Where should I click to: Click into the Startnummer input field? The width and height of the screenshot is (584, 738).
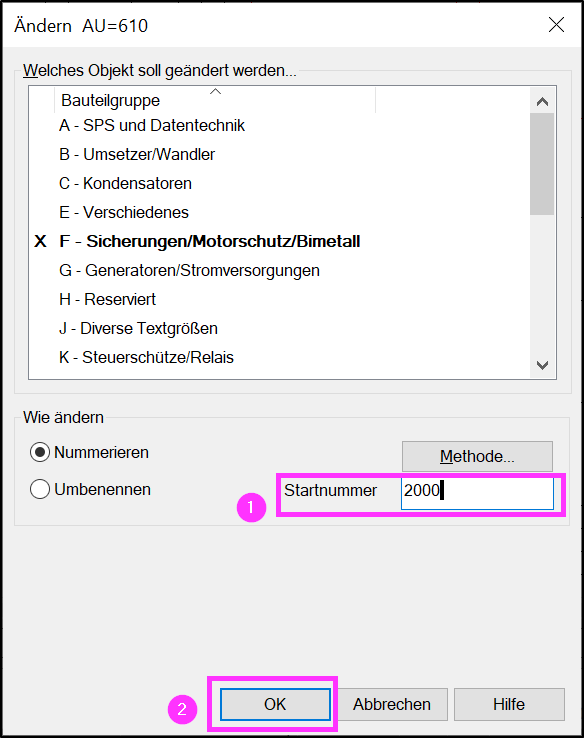pyautogui.click(x=477, y=492)
